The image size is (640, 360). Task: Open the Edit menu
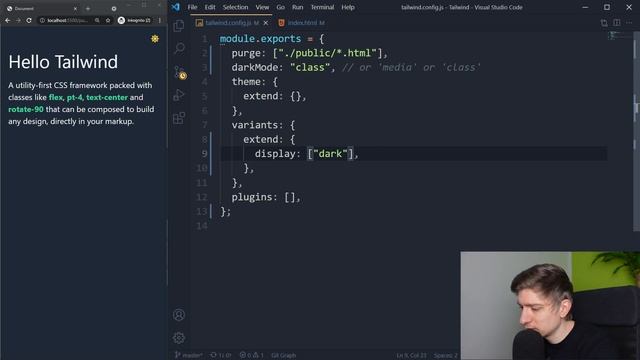pos(210,7)
